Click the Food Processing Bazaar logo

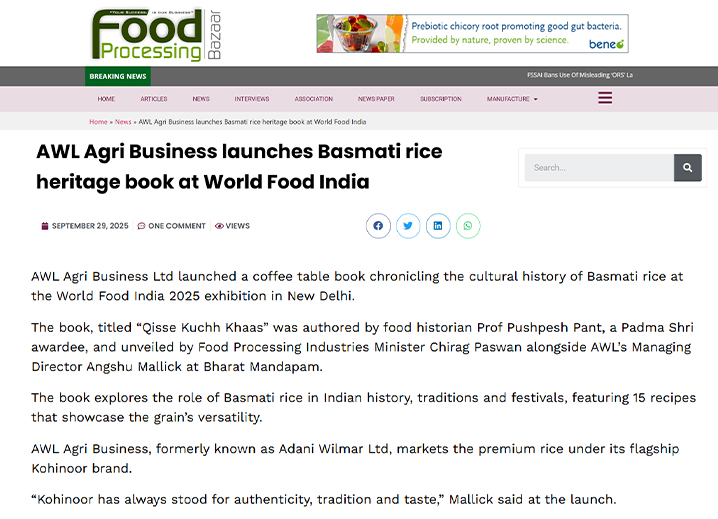(157, 35)
